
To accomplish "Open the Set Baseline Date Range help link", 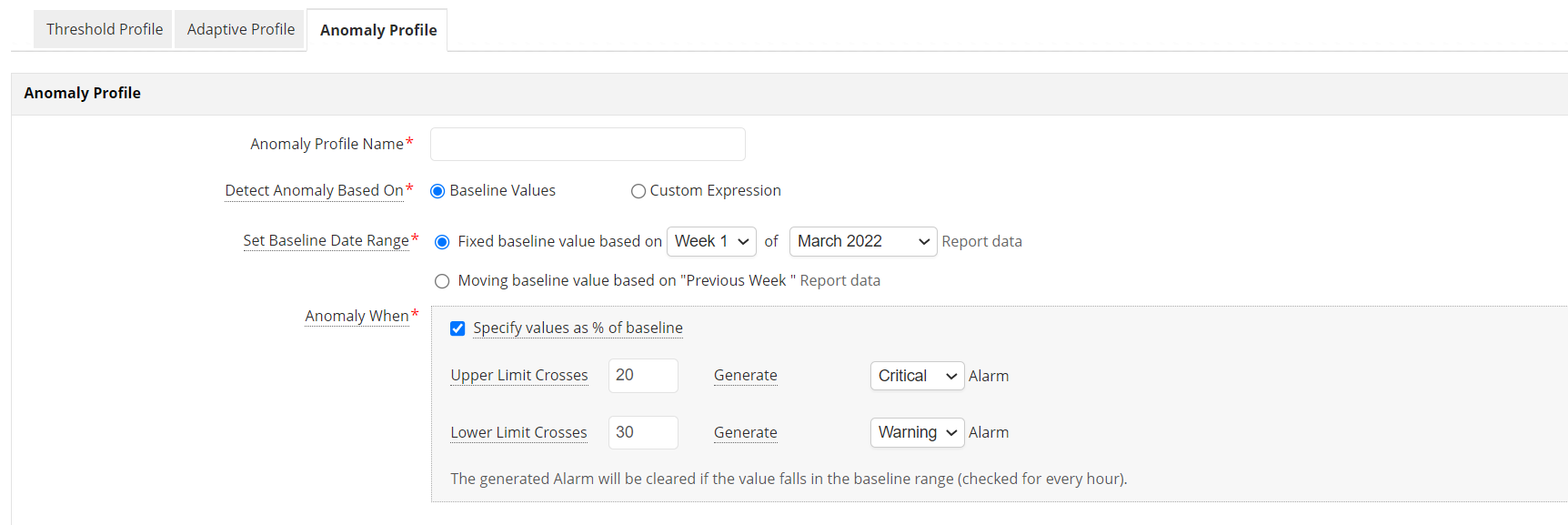I will 327,240.
